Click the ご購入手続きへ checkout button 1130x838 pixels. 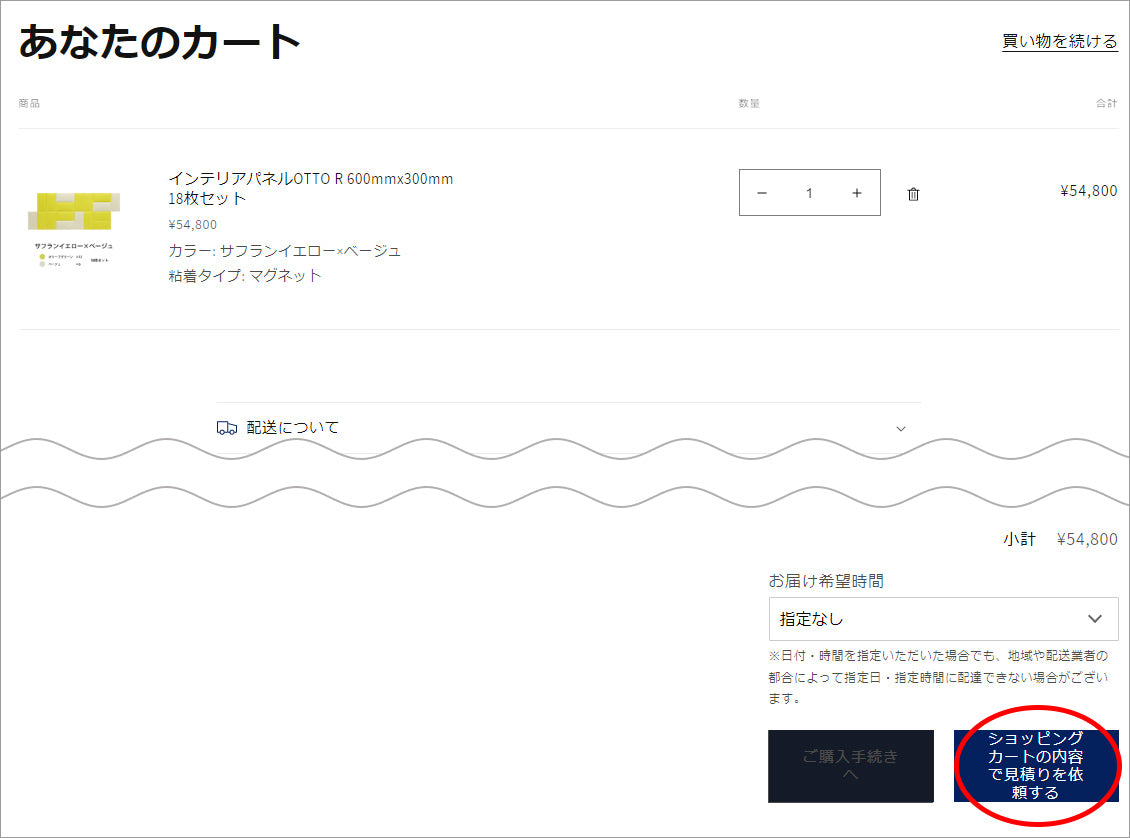point(850,766)
